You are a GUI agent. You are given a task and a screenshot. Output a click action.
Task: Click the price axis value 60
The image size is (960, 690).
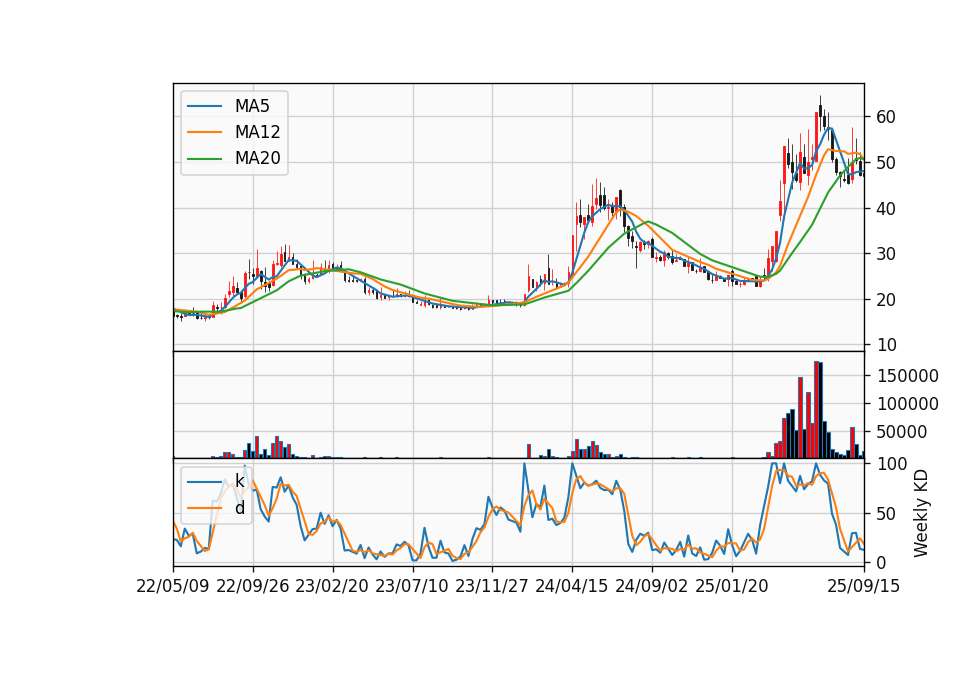[x=885, y=117]
